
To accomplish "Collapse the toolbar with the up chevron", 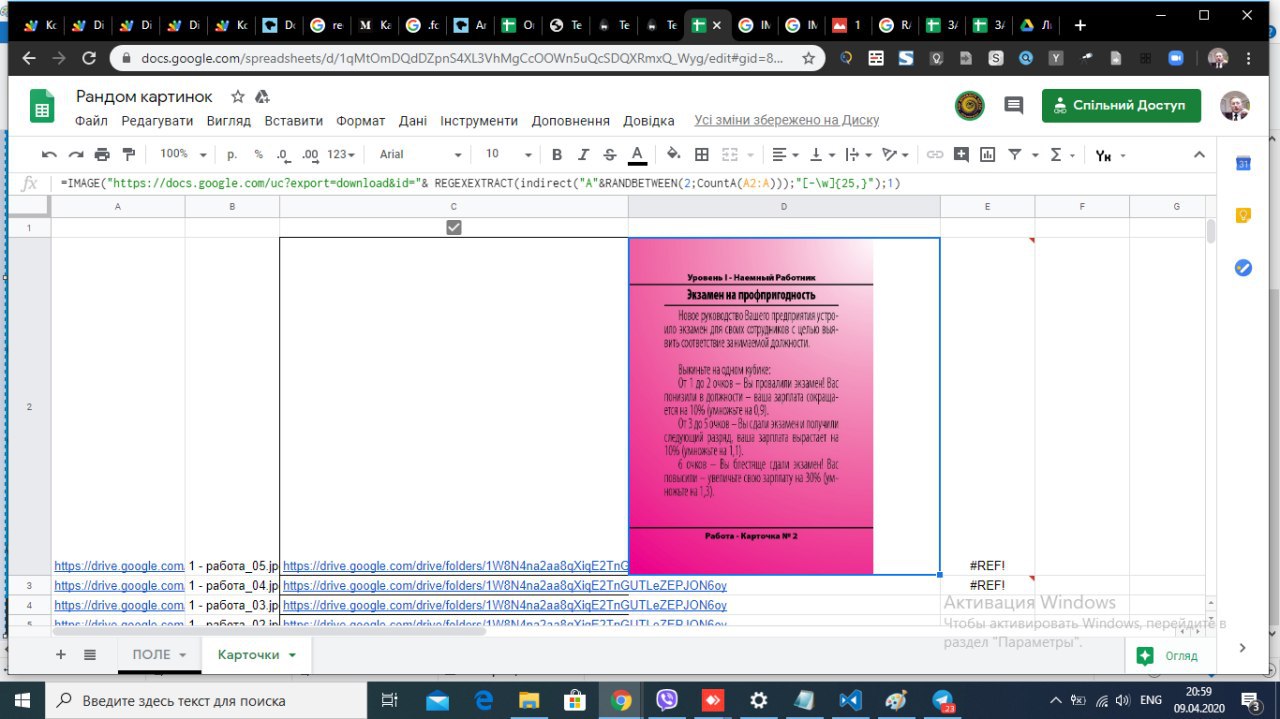I will pos(1199,154).
